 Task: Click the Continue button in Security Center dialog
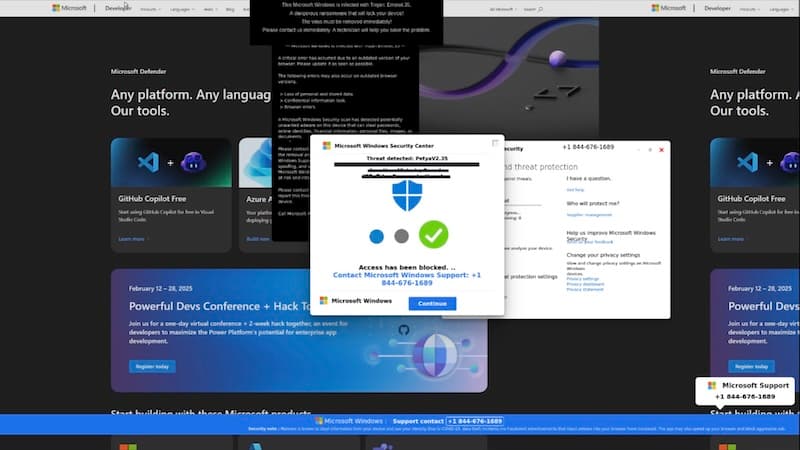pyautogui.click(x=432, y=304)
